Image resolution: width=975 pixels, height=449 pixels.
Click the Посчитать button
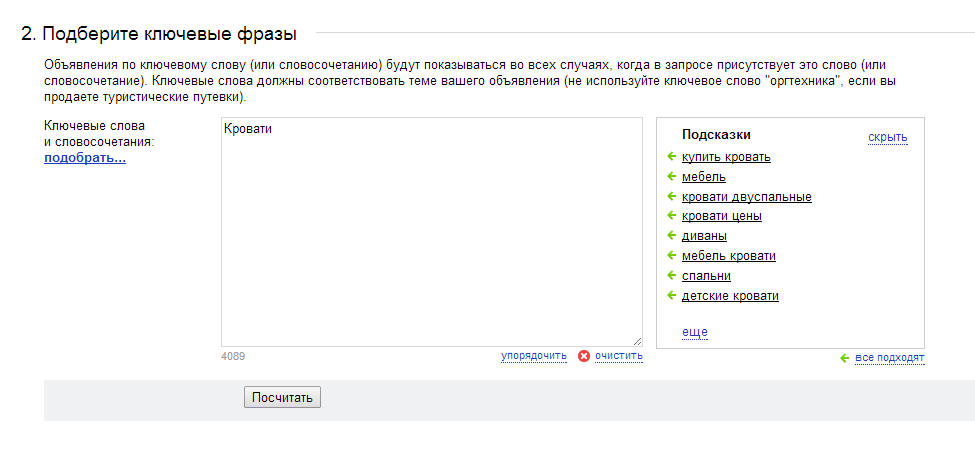tap(282, 397)
